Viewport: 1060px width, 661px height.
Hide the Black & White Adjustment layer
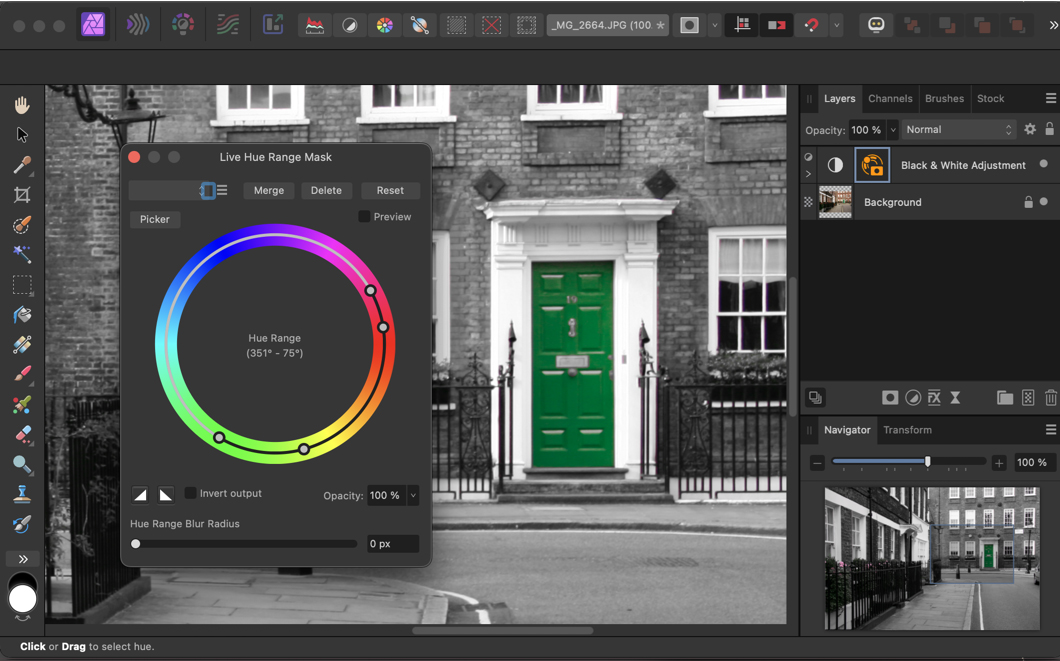(1044, 165)
